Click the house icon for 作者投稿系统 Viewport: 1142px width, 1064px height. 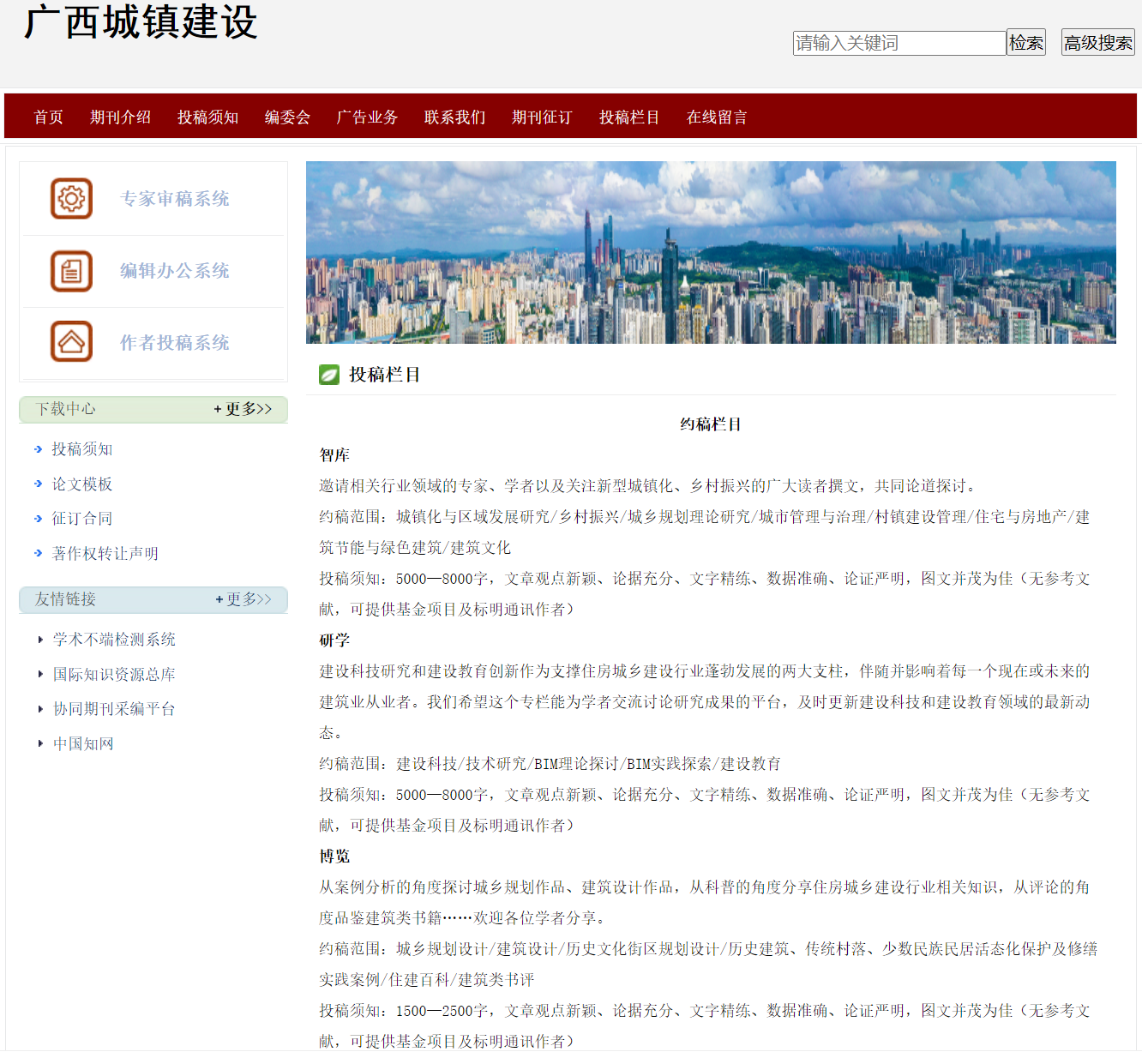coord(71,342)
